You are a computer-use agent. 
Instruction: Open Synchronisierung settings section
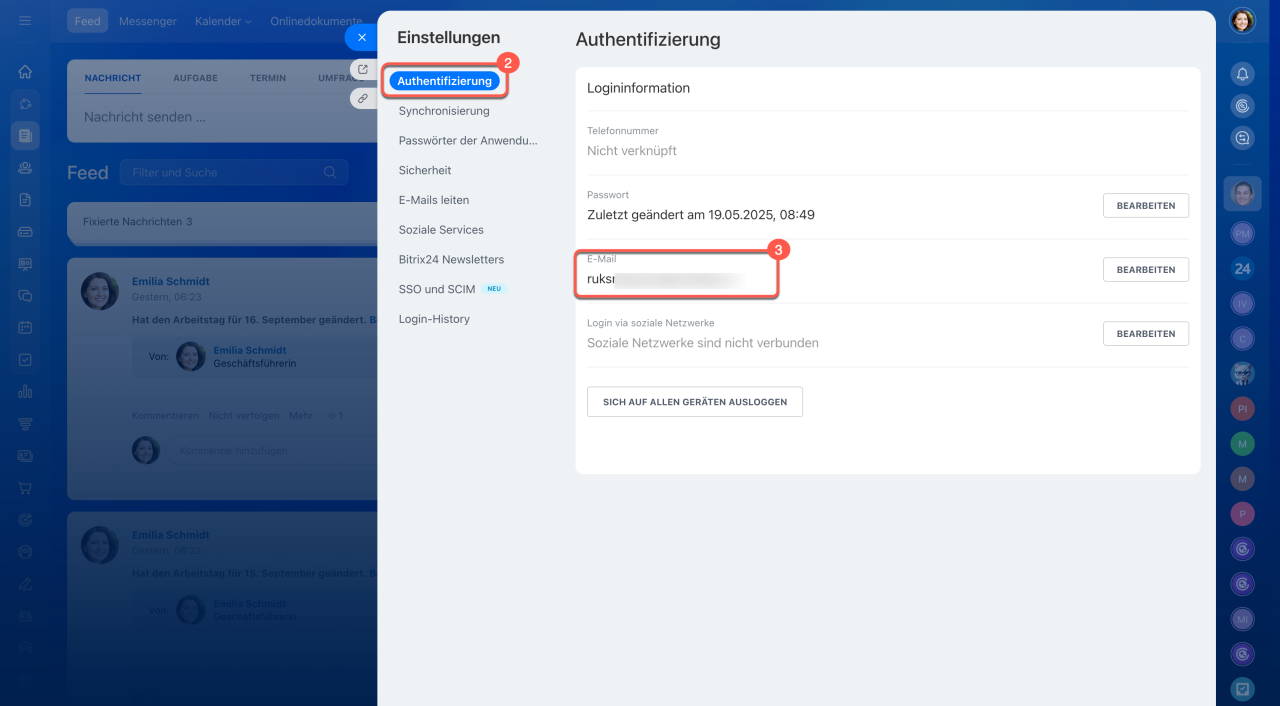[444, 111]
